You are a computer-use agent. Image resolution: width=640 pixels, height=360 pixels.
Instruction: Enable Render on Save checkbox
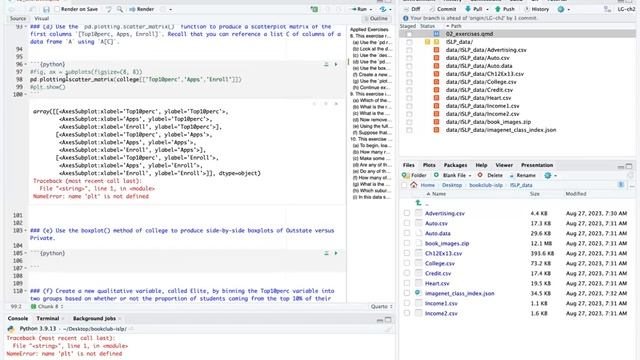[x=57, y=9]
